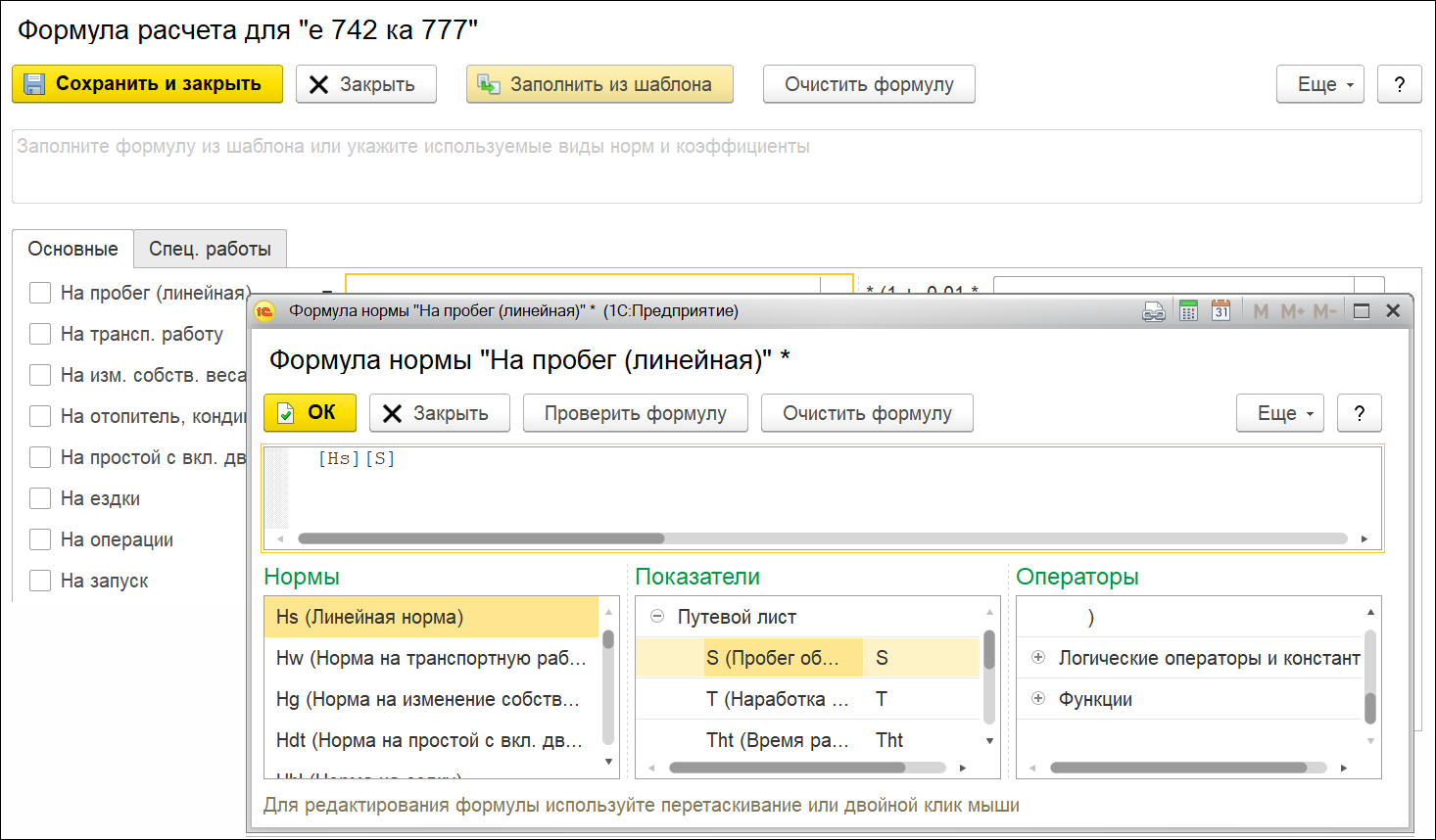Expand the 'Функции' operators node
This screenshot has height=840, width=1436.
(x=1038, y=699)
